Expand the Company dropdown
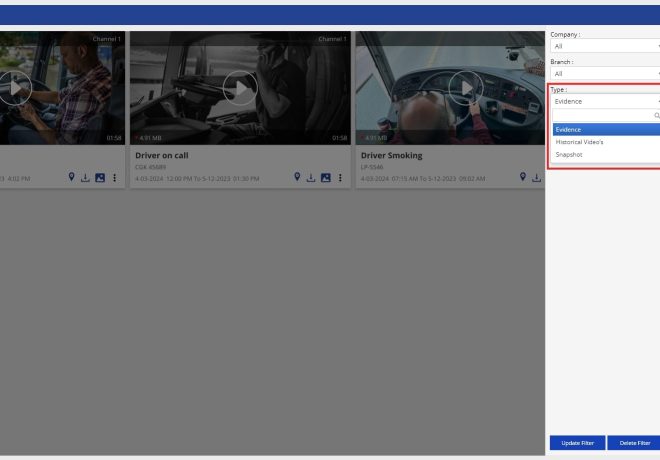Screen dimensions: 660x460 point(604,46)
